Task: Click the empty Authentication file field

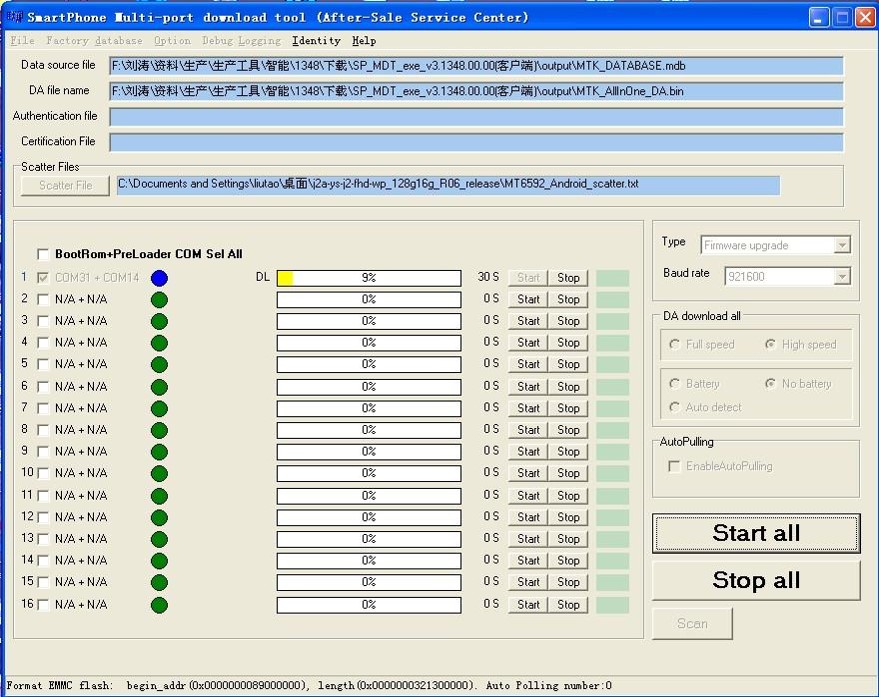Action: tap(476, 117)
